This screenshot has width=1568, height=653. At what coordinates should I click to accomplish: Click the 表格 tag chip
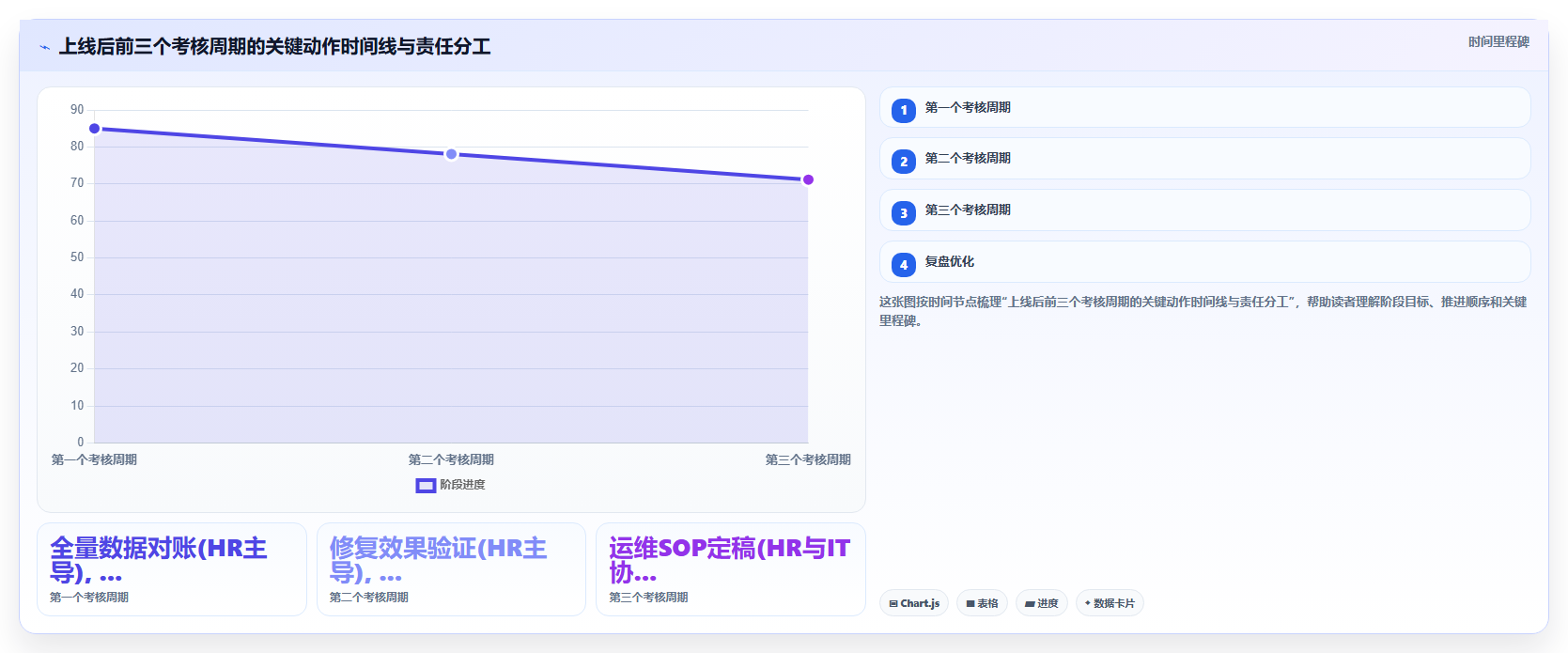(982, 603)
